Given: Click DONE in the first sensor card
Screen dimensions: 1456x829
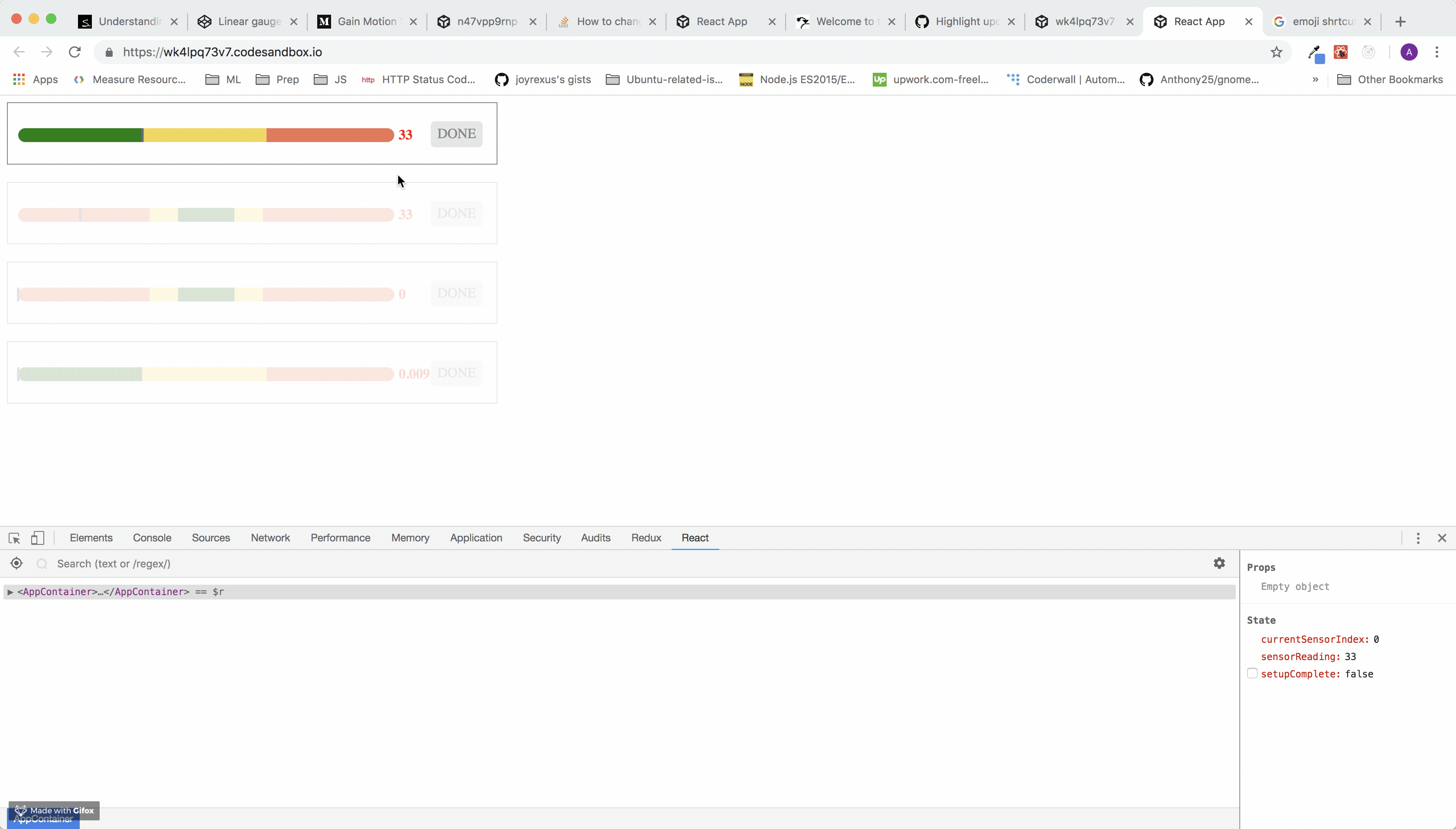Looking at the screenshot, I should [x=456, y=134].
